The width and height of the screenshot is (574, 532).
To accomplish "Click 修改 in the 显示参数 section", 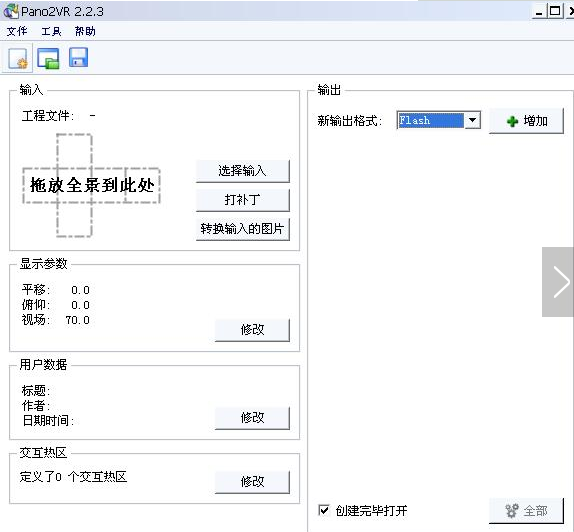I will coord(252,330).
